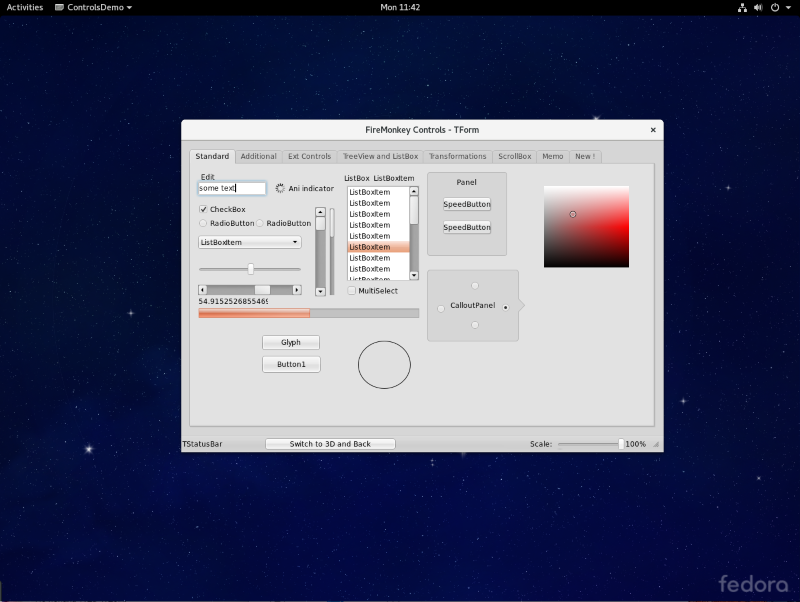Click the track bar slider thumb

251,269
